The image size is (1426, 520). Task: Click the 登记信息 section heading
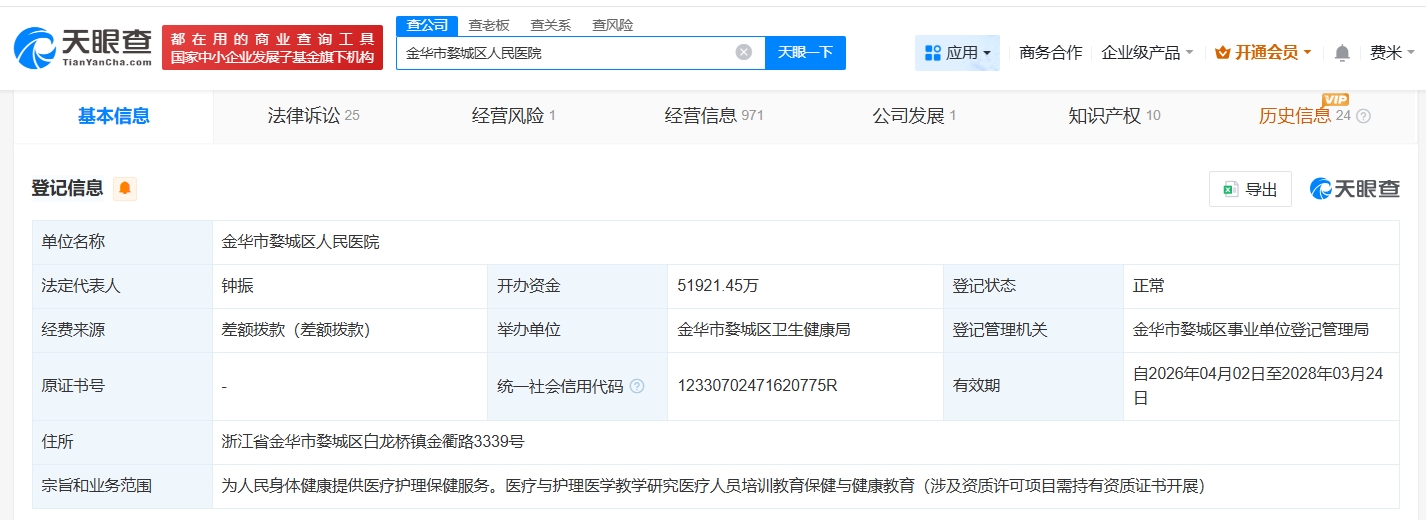[x=67, y=188]
